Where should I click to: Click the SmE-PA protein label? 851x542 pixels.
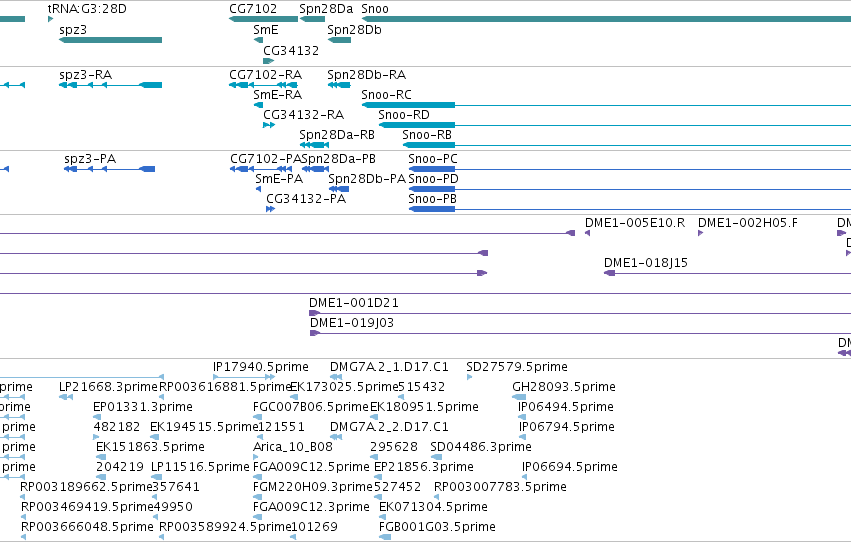click(x=279, y=178)
